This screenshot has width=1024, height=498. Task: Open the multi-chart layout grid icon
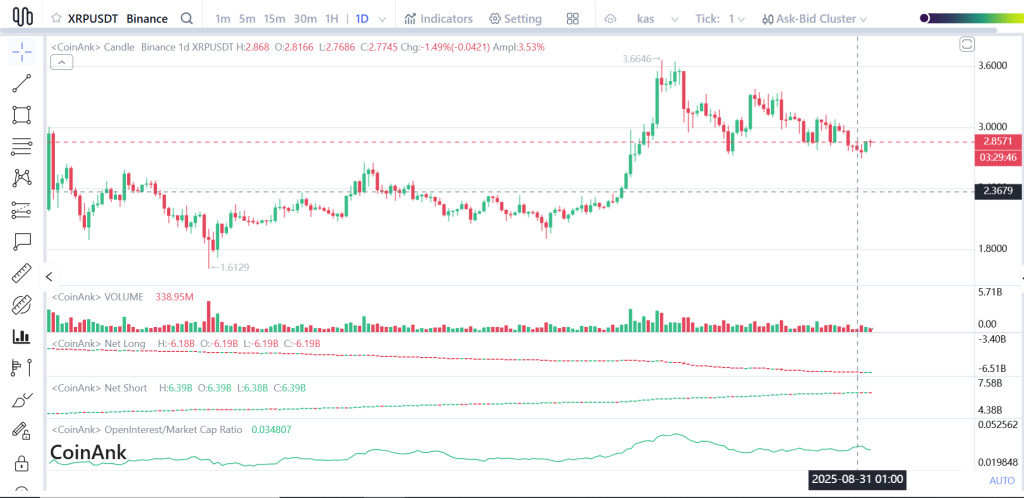pyautogui.click(x=573, y=18)
